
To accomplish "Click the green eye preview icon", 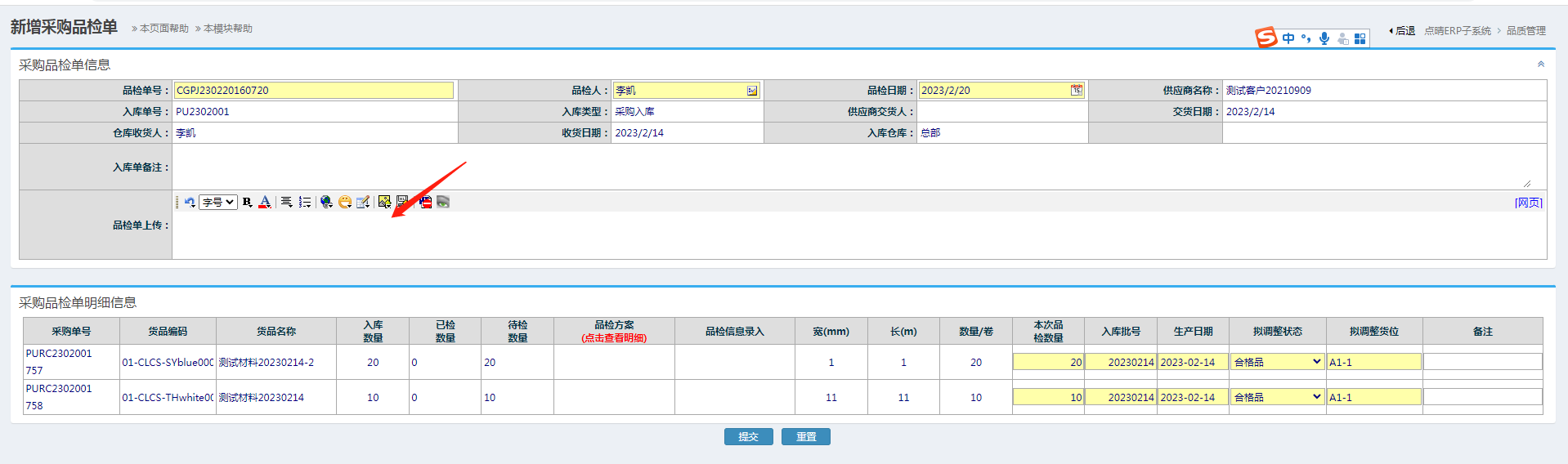I will point(443,202).
